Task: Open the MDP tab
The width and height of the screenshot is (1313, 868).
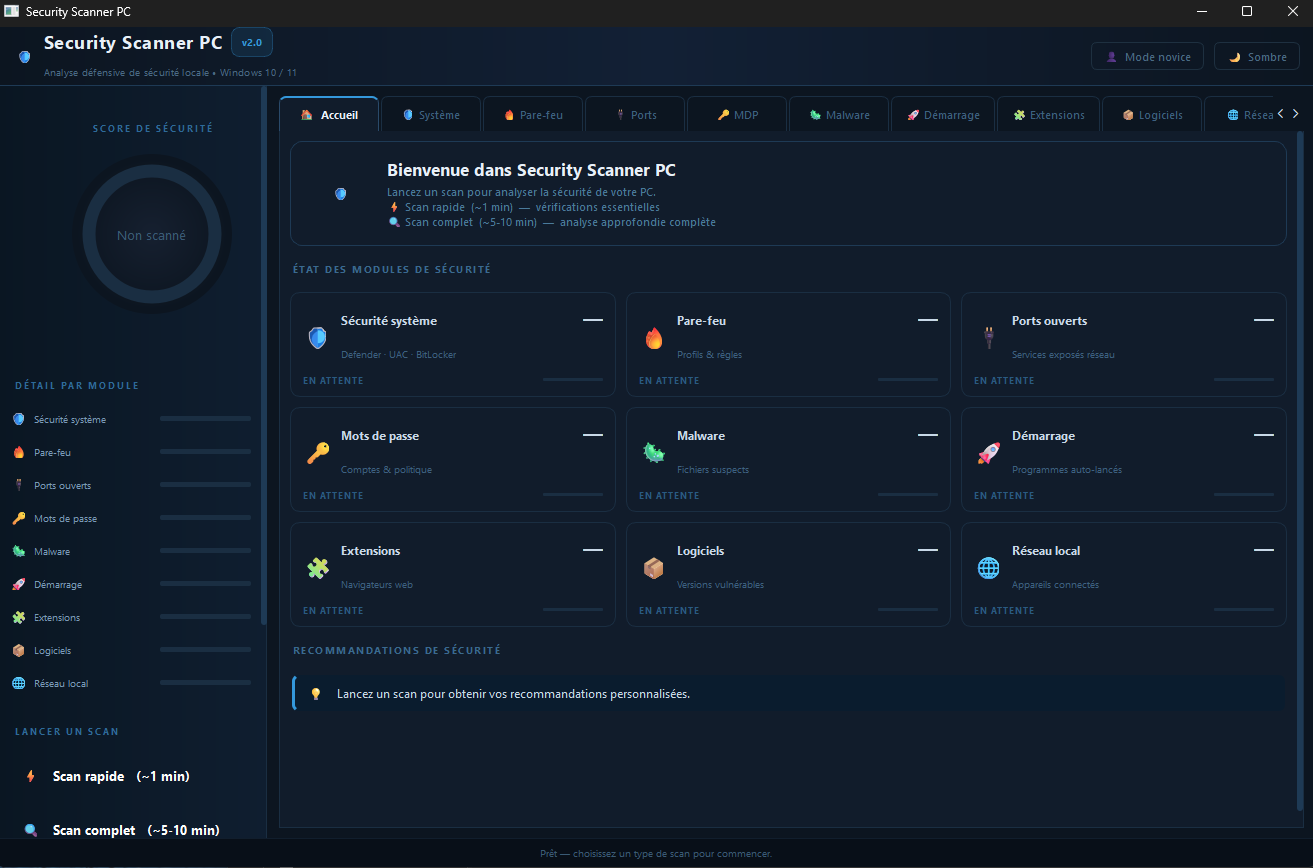Action: pyautogui.click(x=737, y=115)
